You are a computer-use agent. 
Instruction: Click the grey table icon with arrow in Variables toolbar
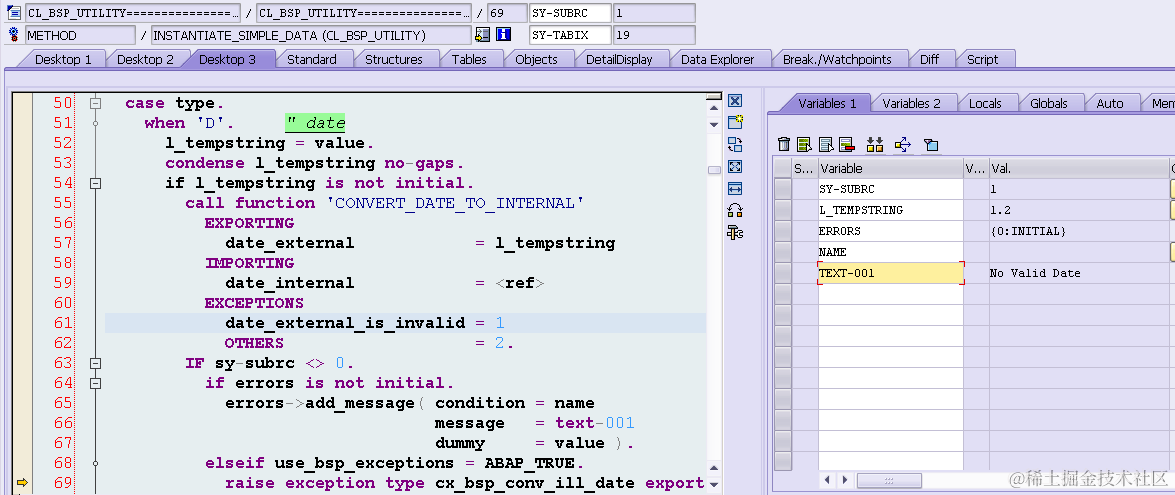pyautogui.click(x=826, y=145)
